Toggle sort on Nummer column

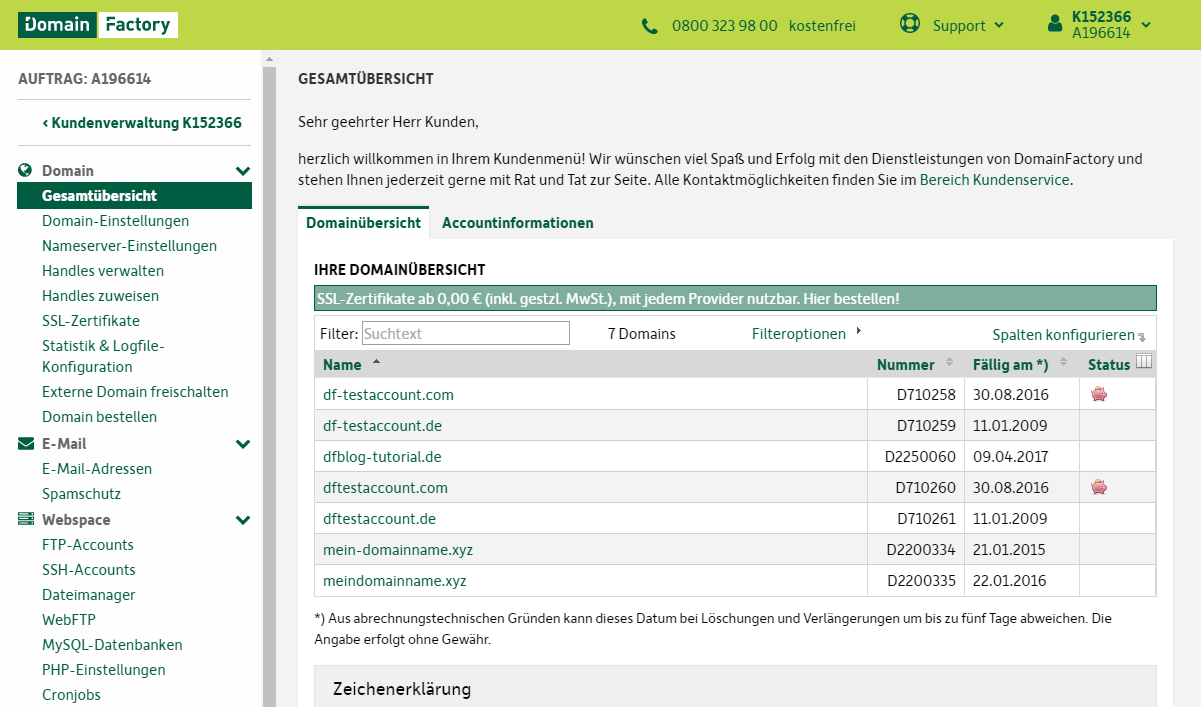[x=949, y=363]
